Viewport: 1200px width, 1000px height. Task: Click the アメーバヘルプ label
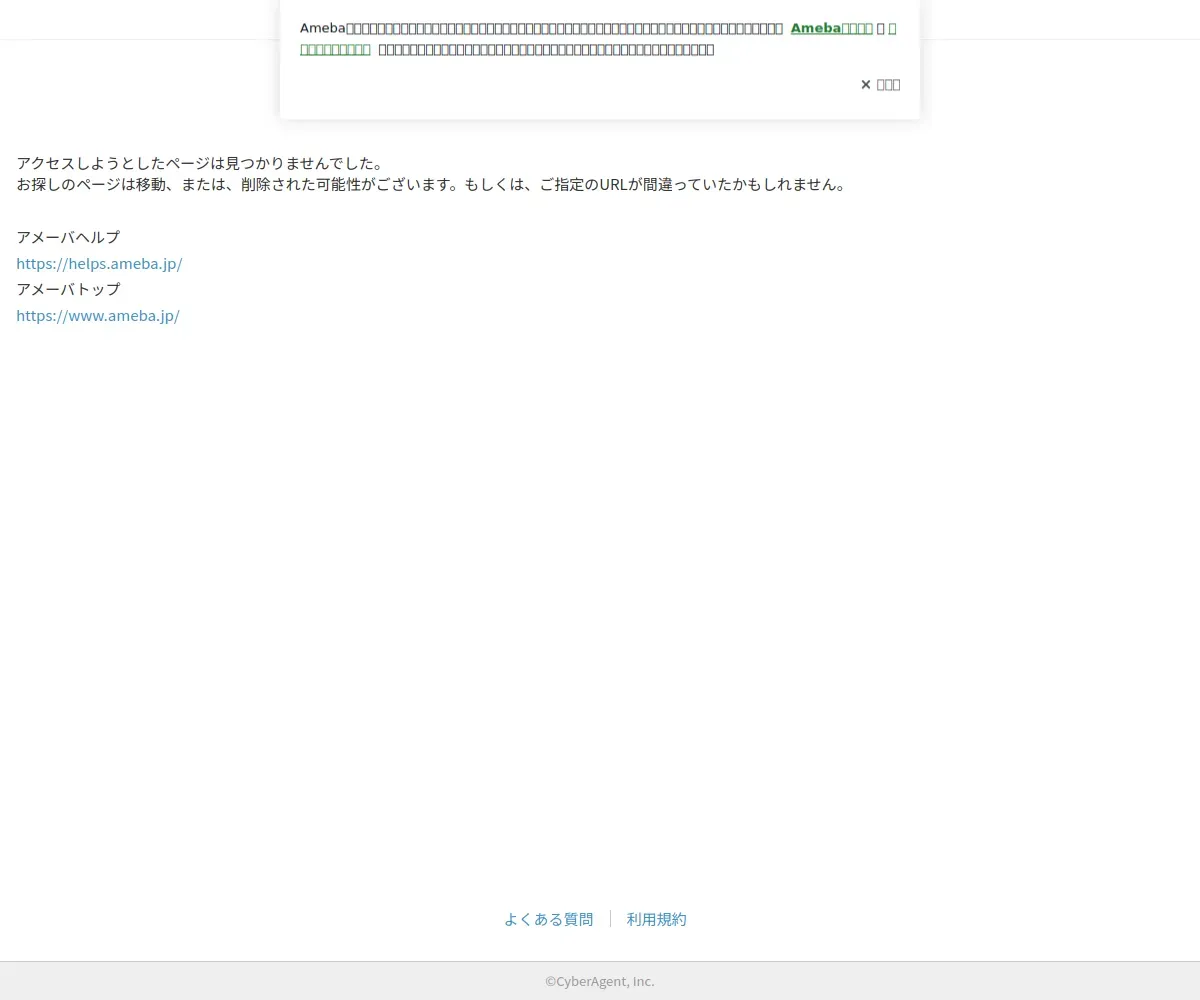tap(68, 237)
